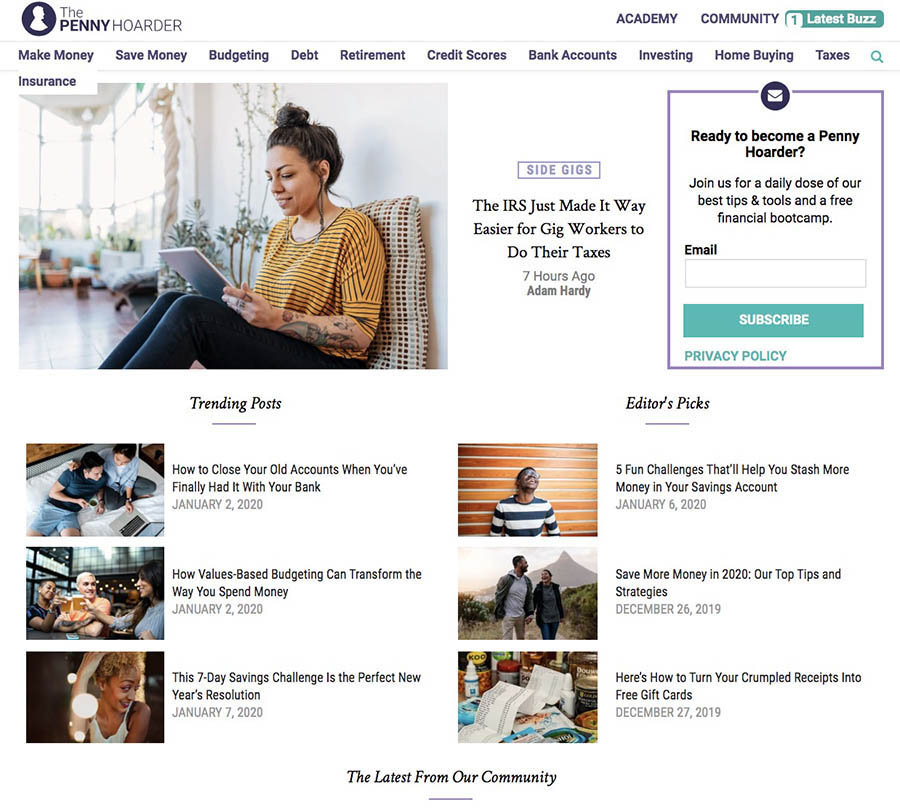900x810 pixels.
Task: Click the Latest Buzz notification badge
Action: coord(834,19)
